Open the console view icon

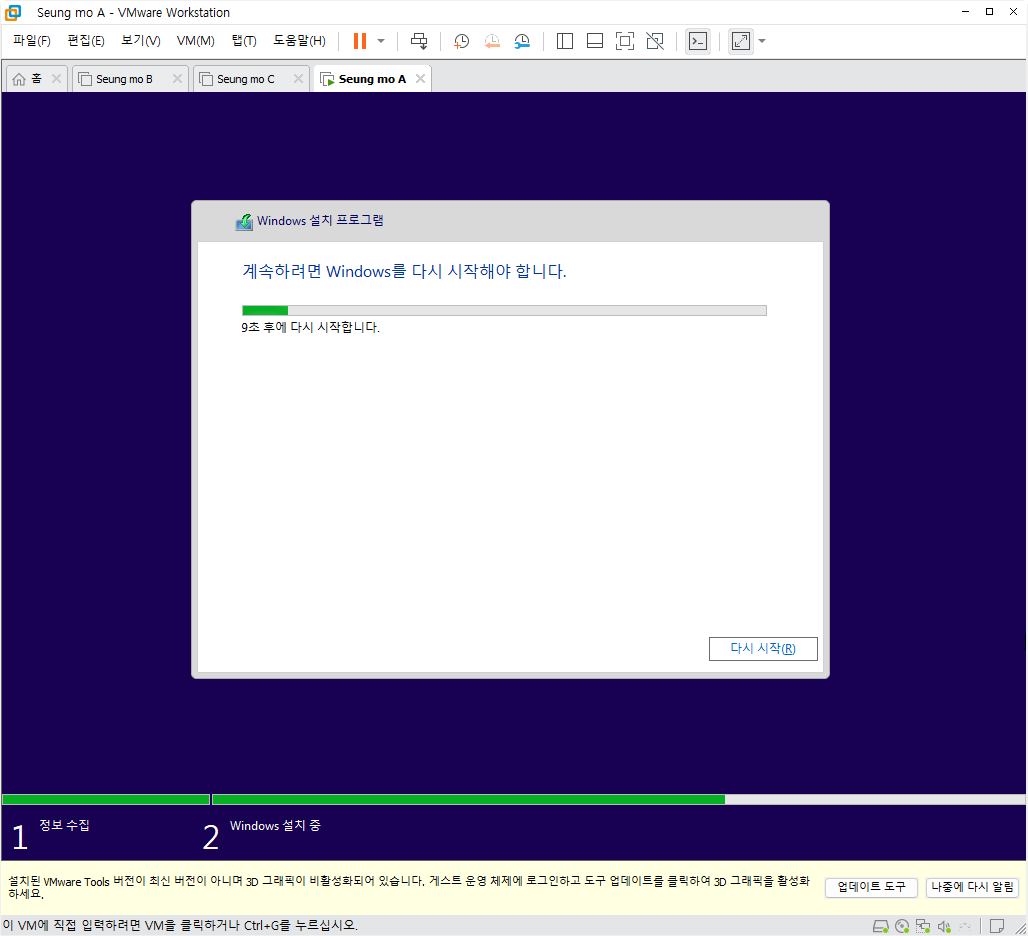698,41
